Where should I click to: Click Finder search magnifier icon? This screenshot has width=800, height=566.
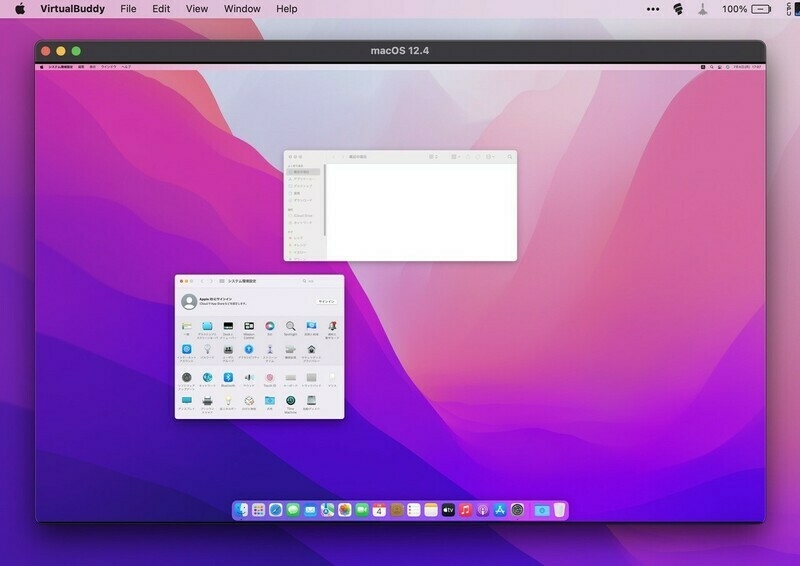click(509, 157)
